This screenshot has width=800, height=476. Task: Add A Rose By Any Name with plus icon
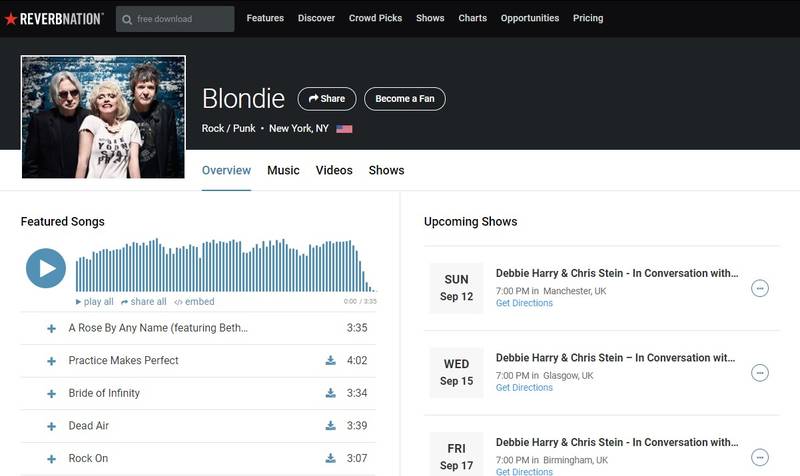coord(52,329)
